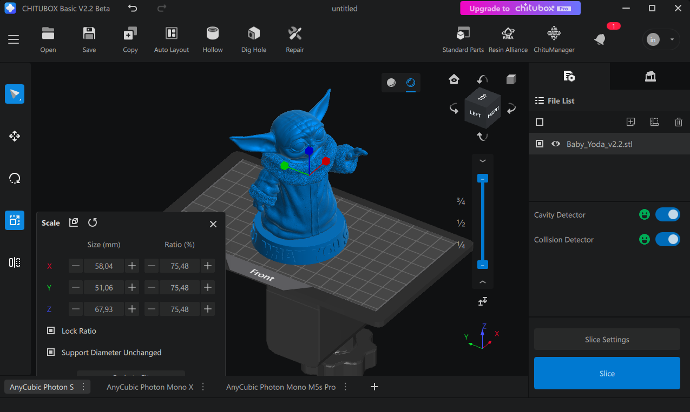
Task: Check the Lock Ratio checkbox
Action: click(x=51, y=330)
